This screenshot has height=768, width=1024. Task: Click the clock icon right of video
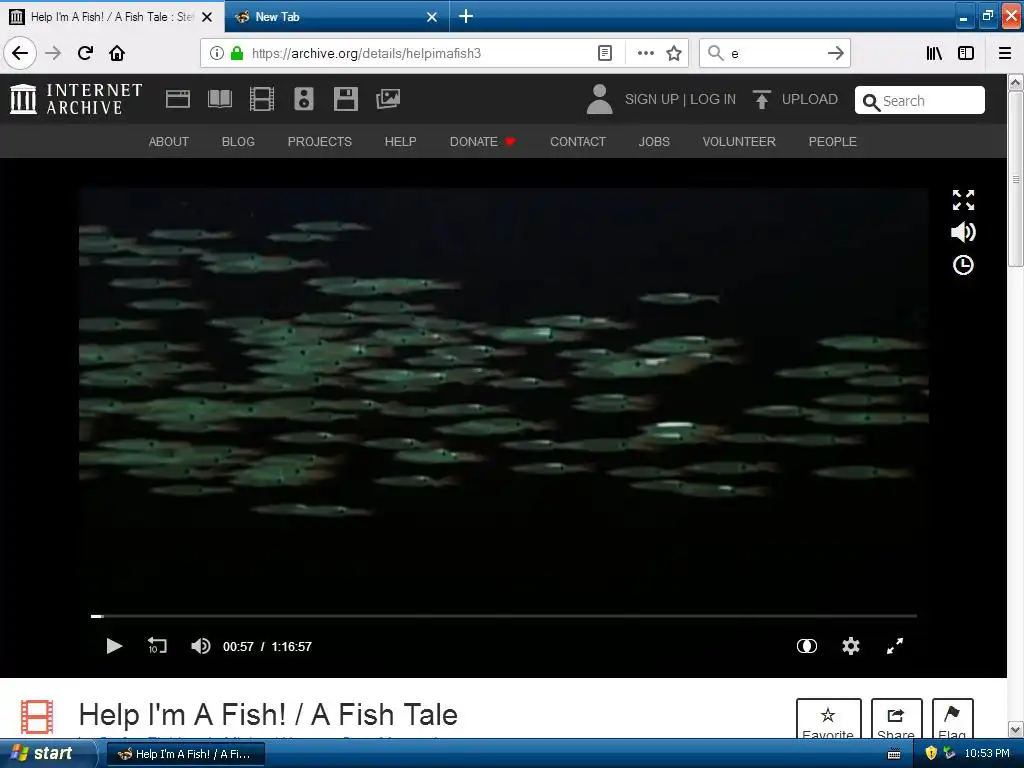(963, 265)
